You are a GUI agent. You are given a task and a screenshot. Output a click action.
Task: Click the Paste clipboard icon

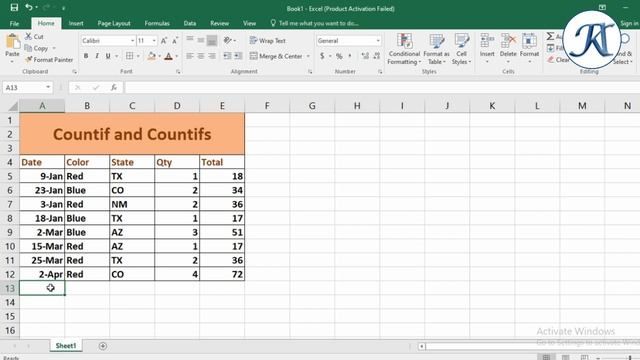pos(12,41)
